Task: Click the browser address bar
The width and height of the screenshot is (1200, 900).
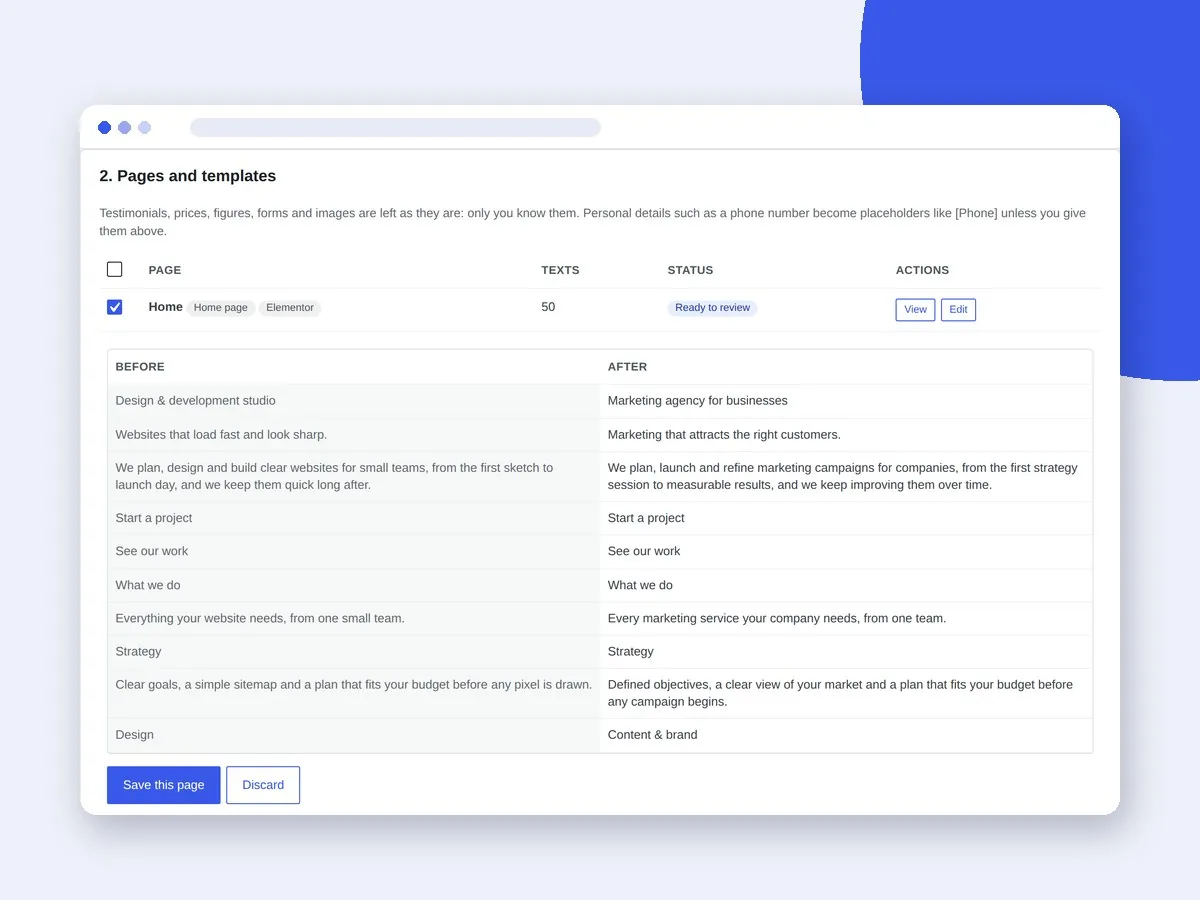Action: [395, 127]
